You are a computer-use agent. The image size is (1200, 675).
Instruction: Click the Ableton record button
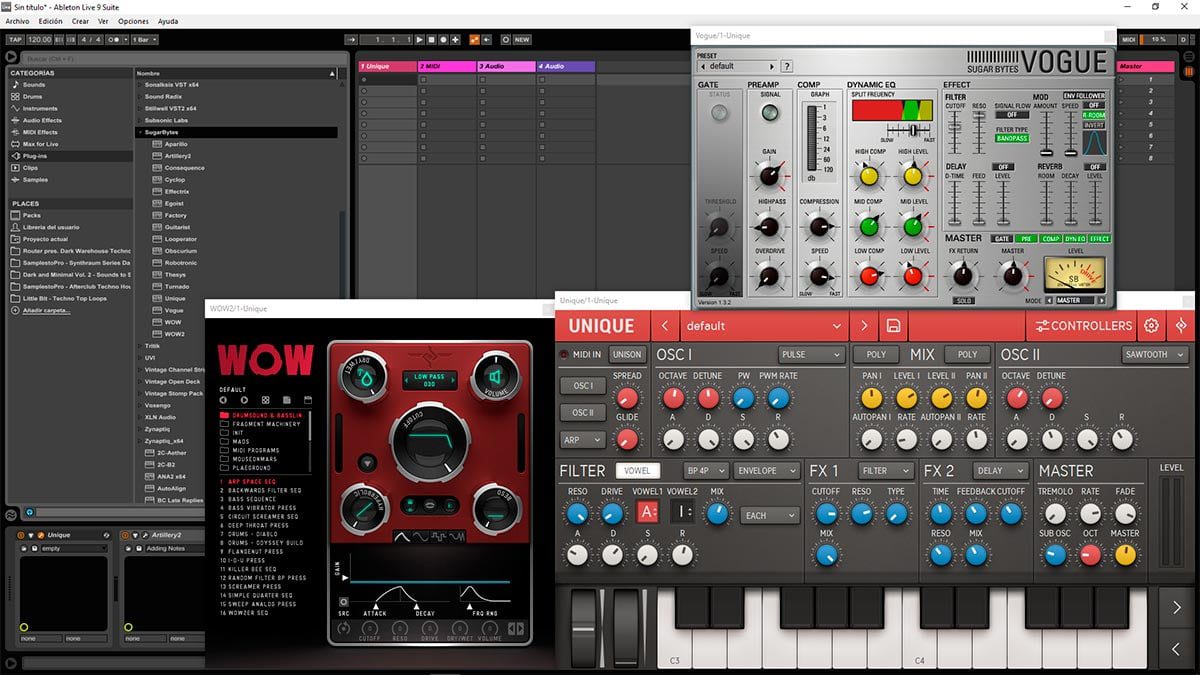point(444,40)
